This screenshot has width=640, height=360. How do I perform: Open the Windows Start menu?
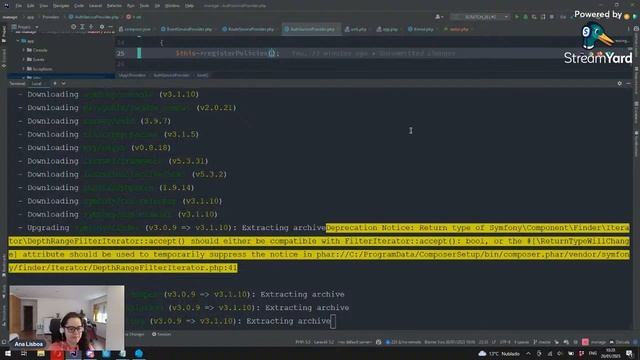(8, 353)
